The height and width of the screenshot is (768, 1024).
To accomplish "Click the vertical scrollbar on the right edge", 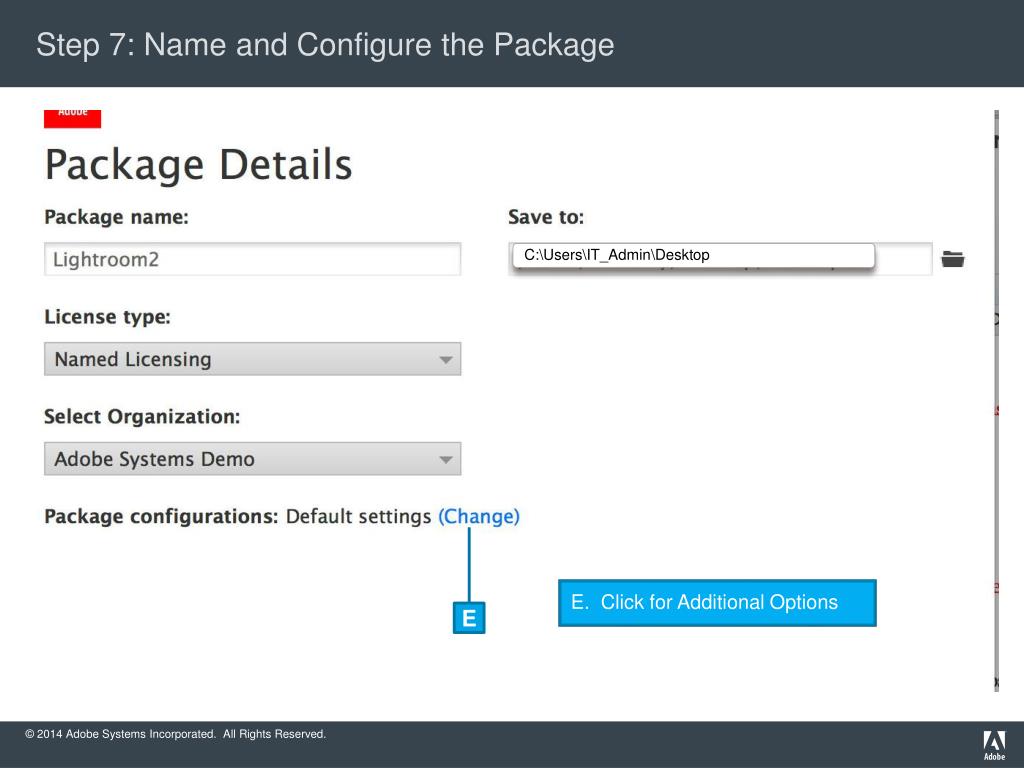I will coord(996,400).
